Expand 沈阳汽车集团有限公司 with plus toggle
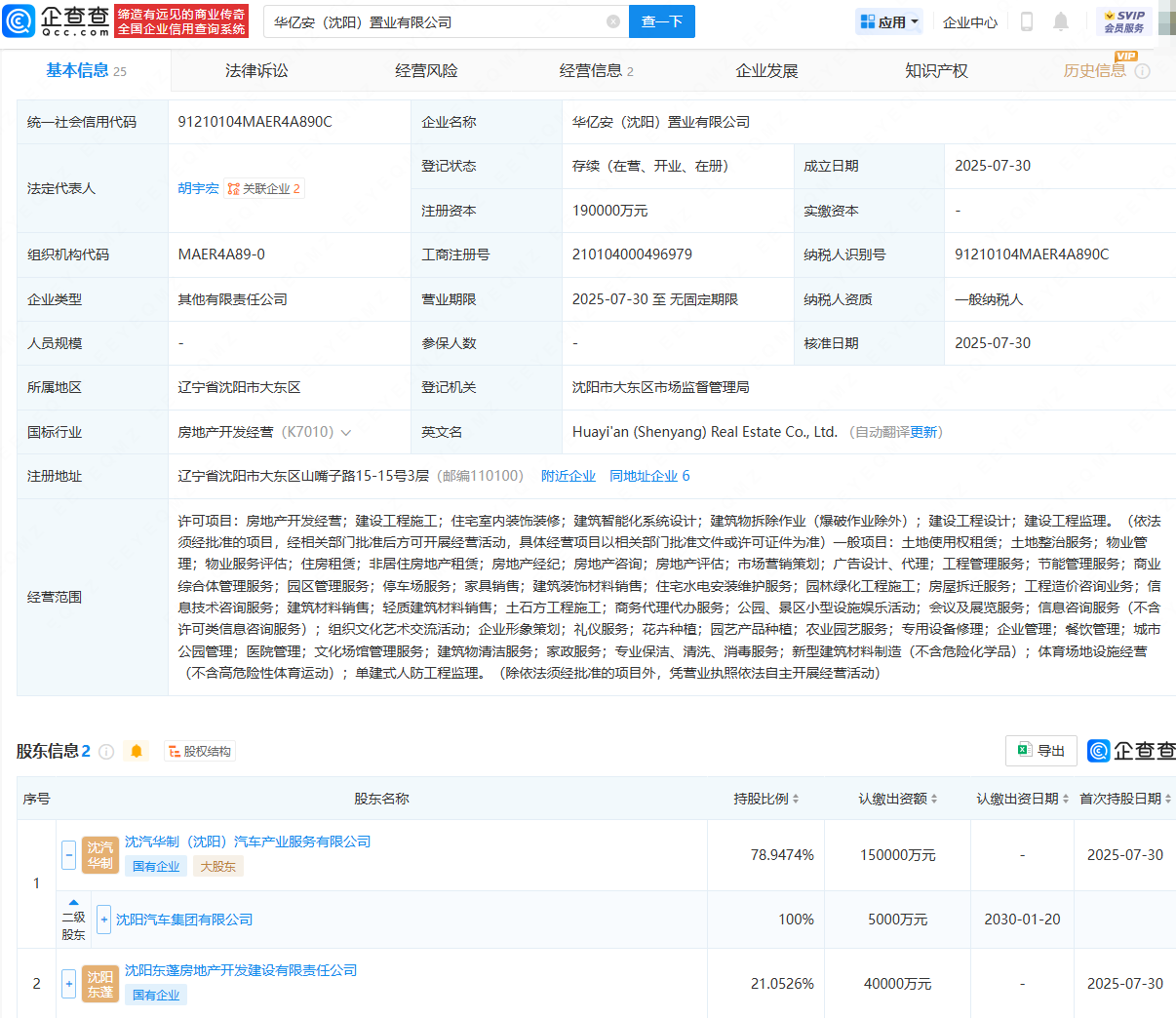The width and height of the screenshot is (1176, 1018). [104, 920]
